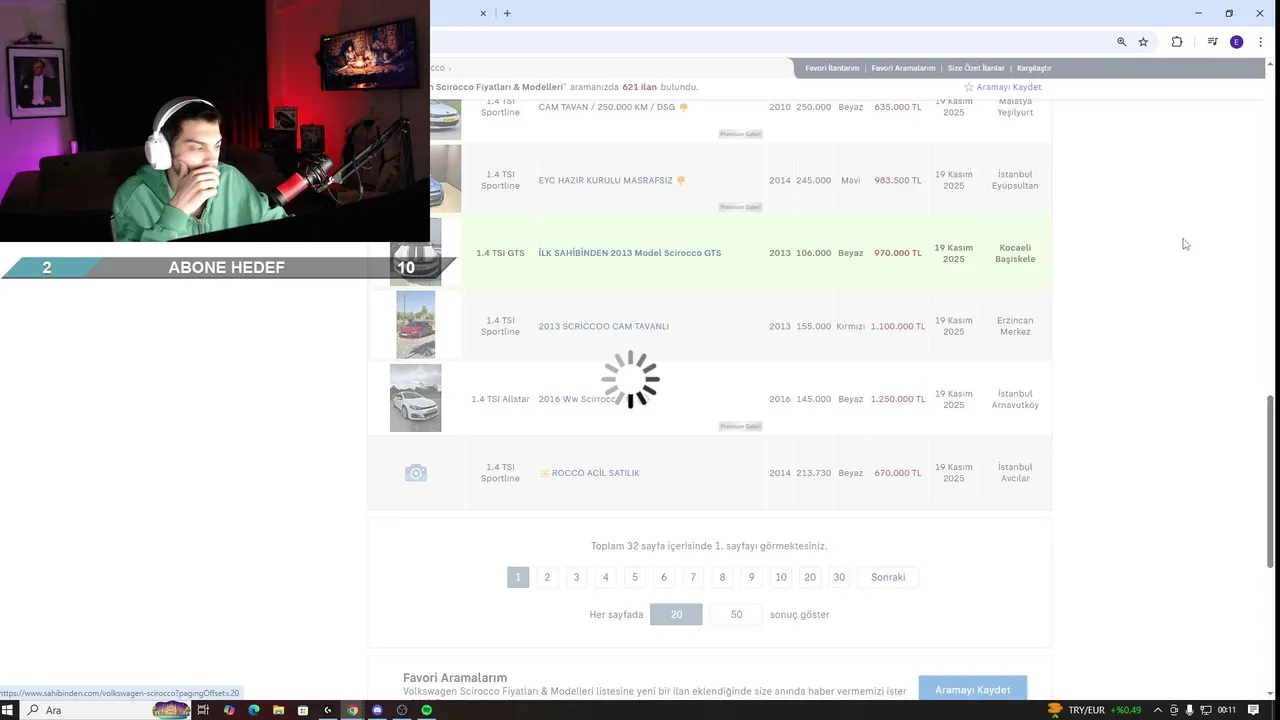This screenshot has height=720, width=1280.
Task: Open the Chrome profile avatar E
Action: (1237, 42)
